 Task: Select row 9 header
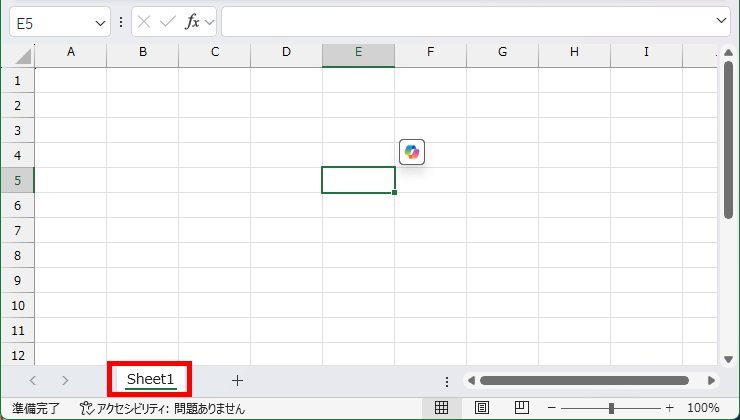pyautogui.click(x=18, y=280)
